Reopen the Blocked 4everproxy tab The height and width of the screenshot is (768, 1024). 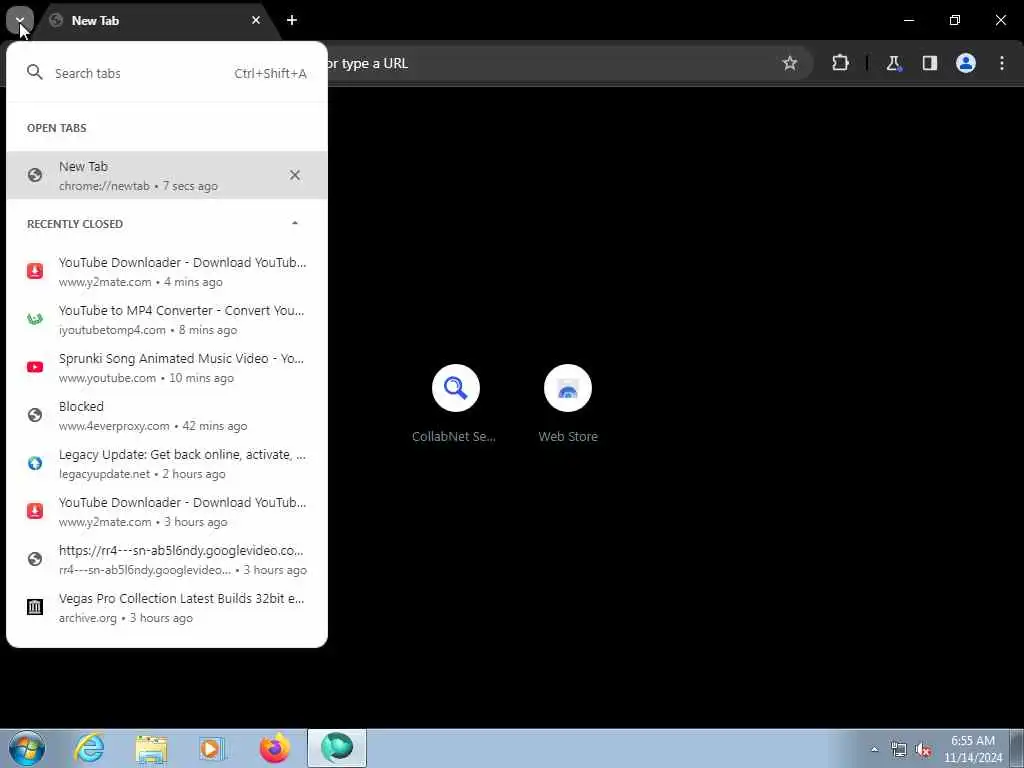tap(167, 415)
